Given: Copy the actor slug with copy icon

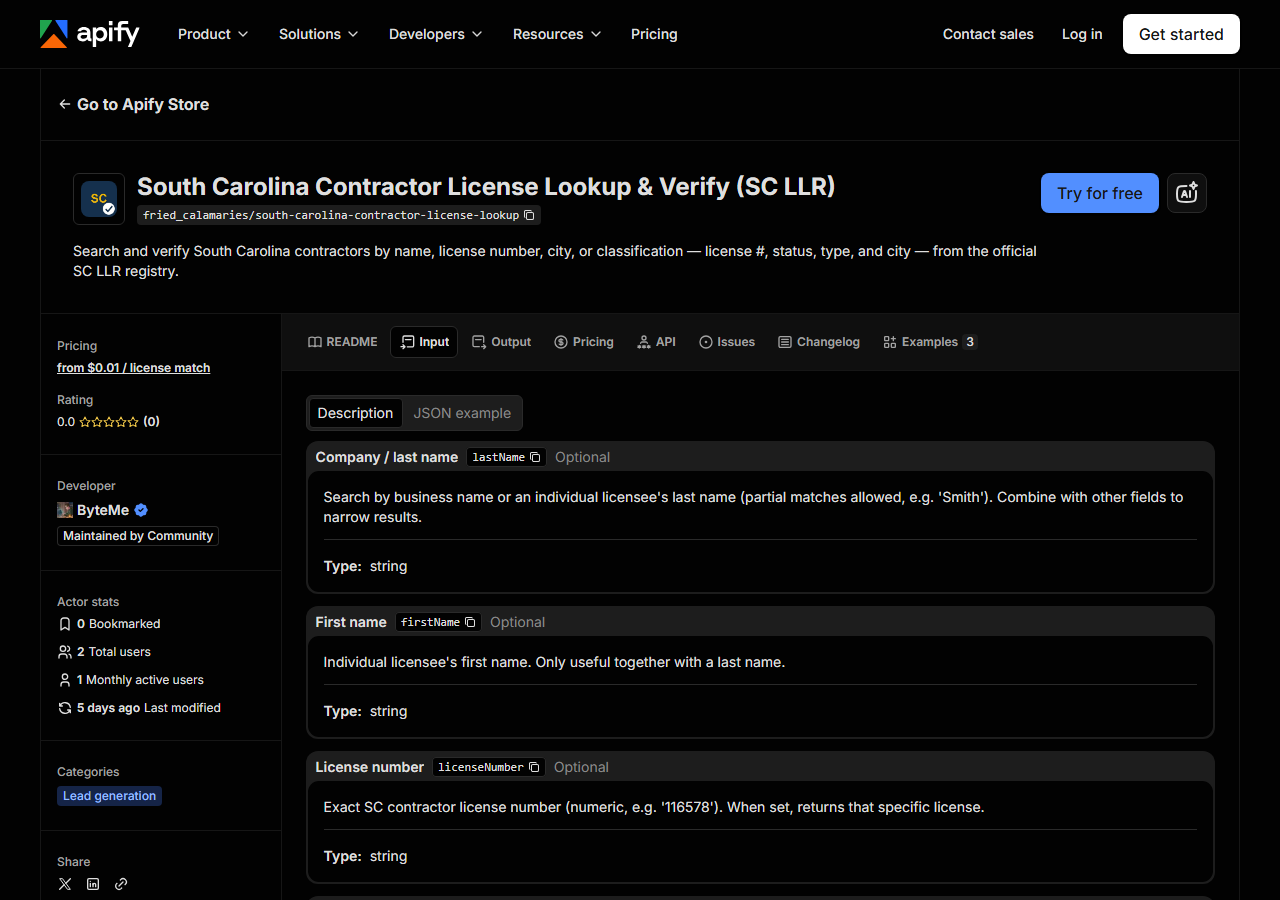Looking at the screenshot, I should pyautogui.click(x=530, y=215).
